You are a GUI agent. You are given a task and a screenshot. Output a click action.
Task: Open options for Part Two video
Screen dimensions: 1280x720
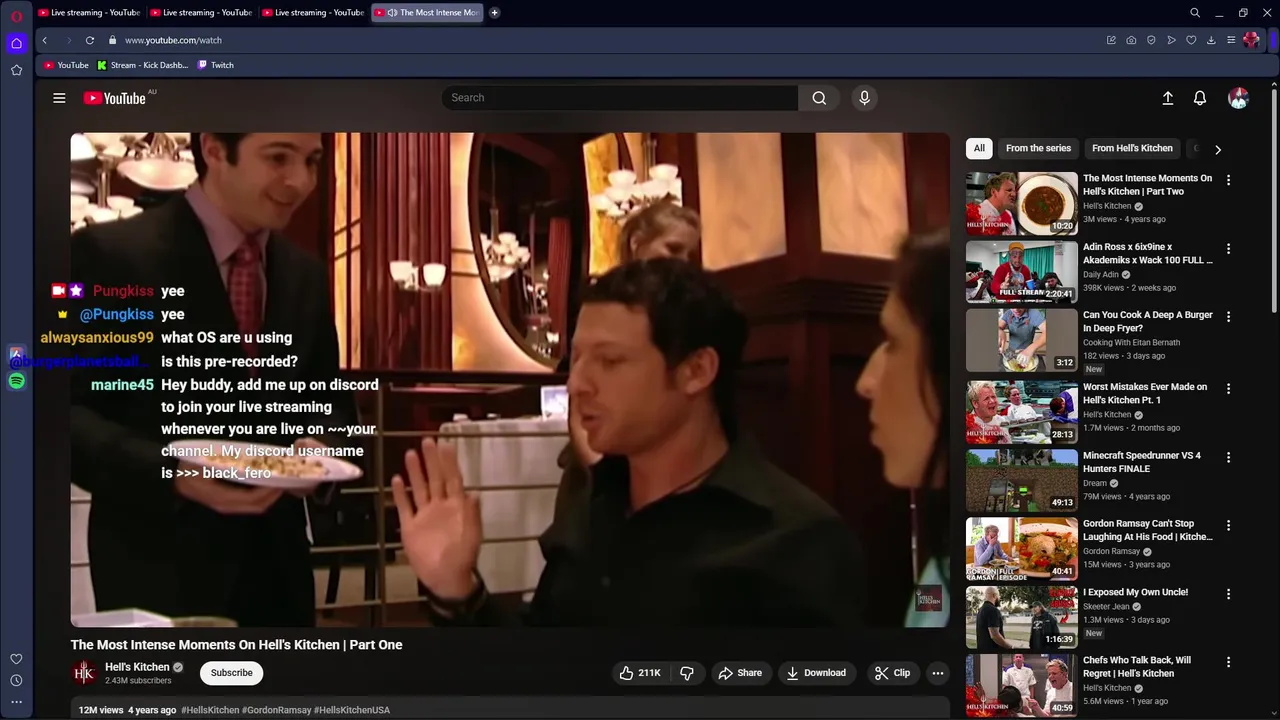click(x=1228, y=180)
